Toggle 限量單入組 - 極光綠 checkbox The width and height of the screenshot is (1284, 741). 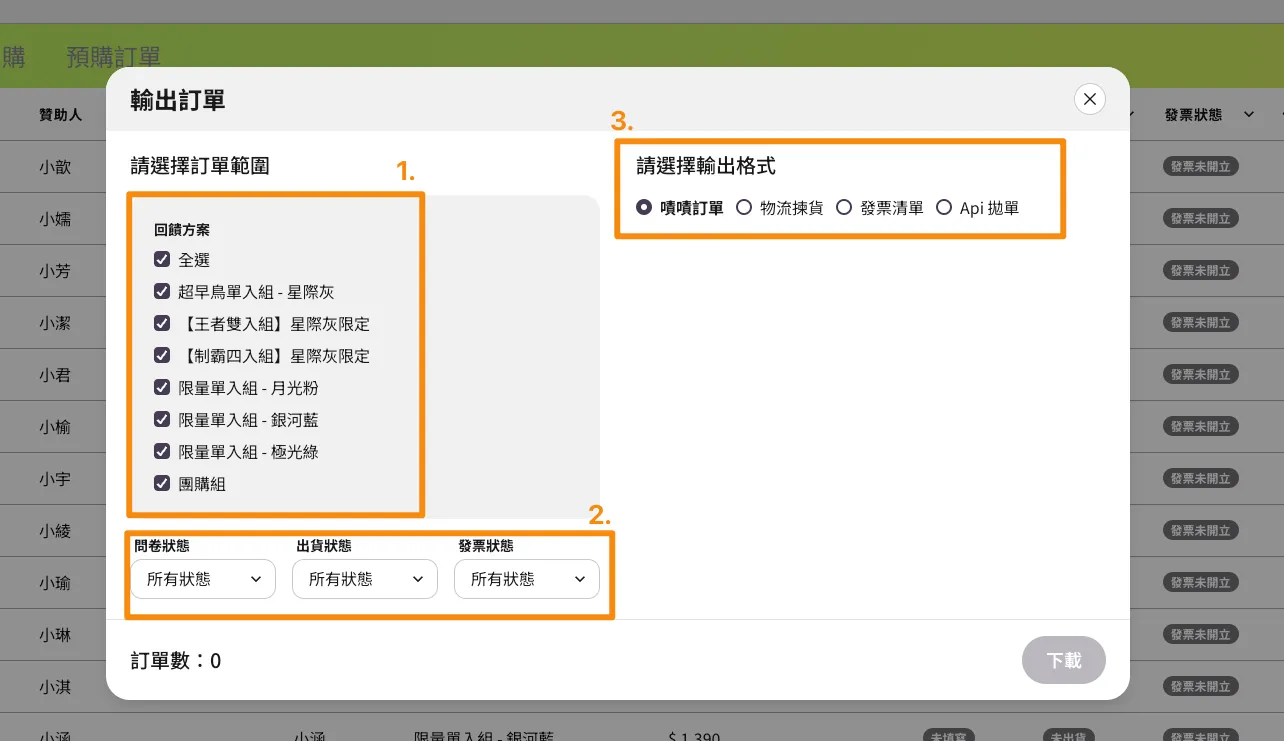click(x=162, y=452)
